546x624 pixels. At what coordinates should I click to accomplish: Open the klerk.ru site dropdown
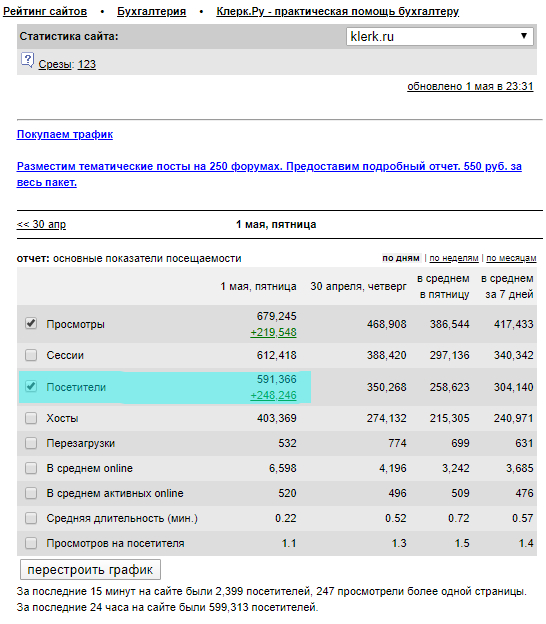(x=440, y=37)
